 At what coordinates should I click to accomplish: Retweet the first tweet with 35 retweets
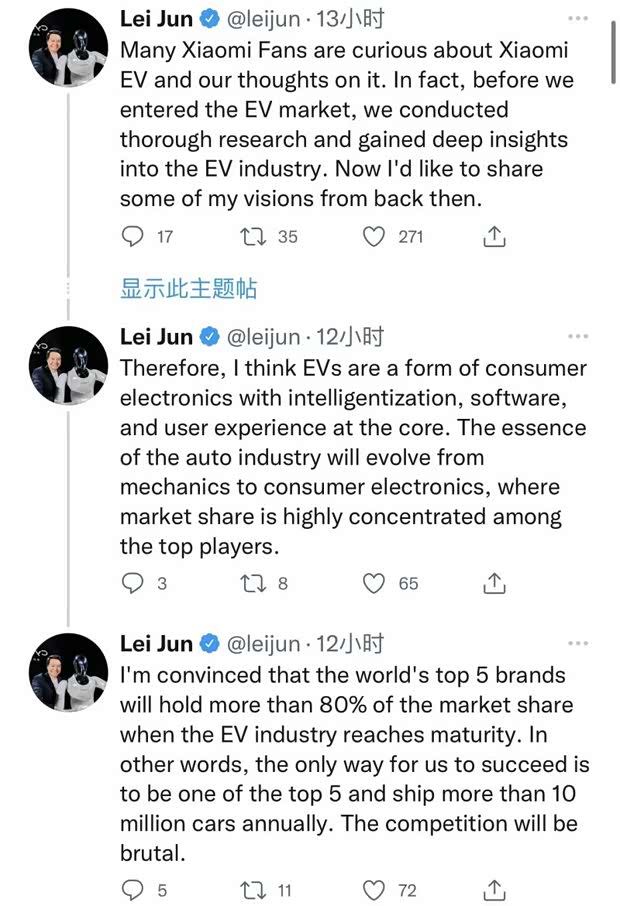click(255, 237)
